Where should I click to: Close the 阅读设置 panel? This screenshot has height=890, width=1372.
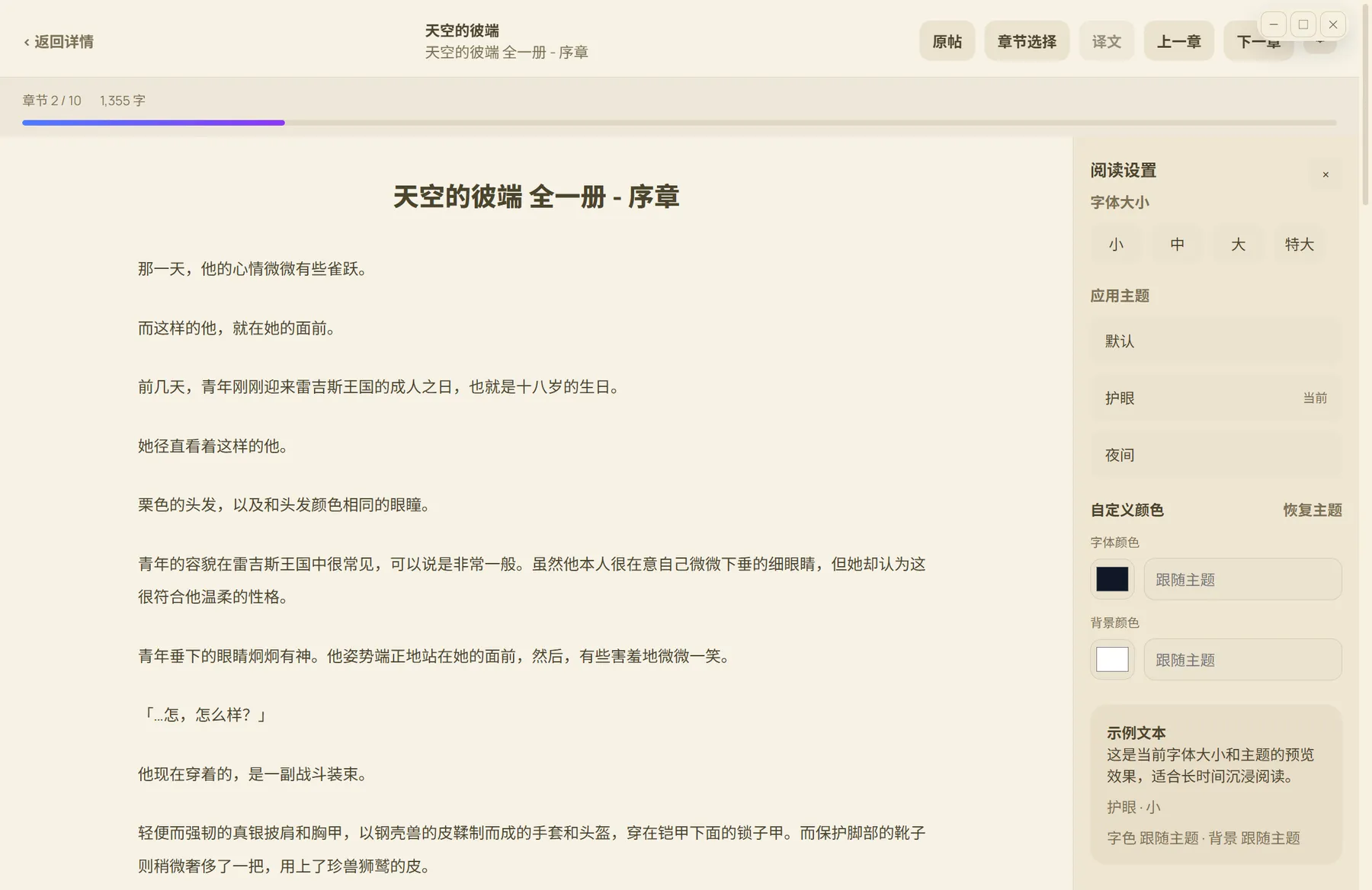coord(1326,174)
